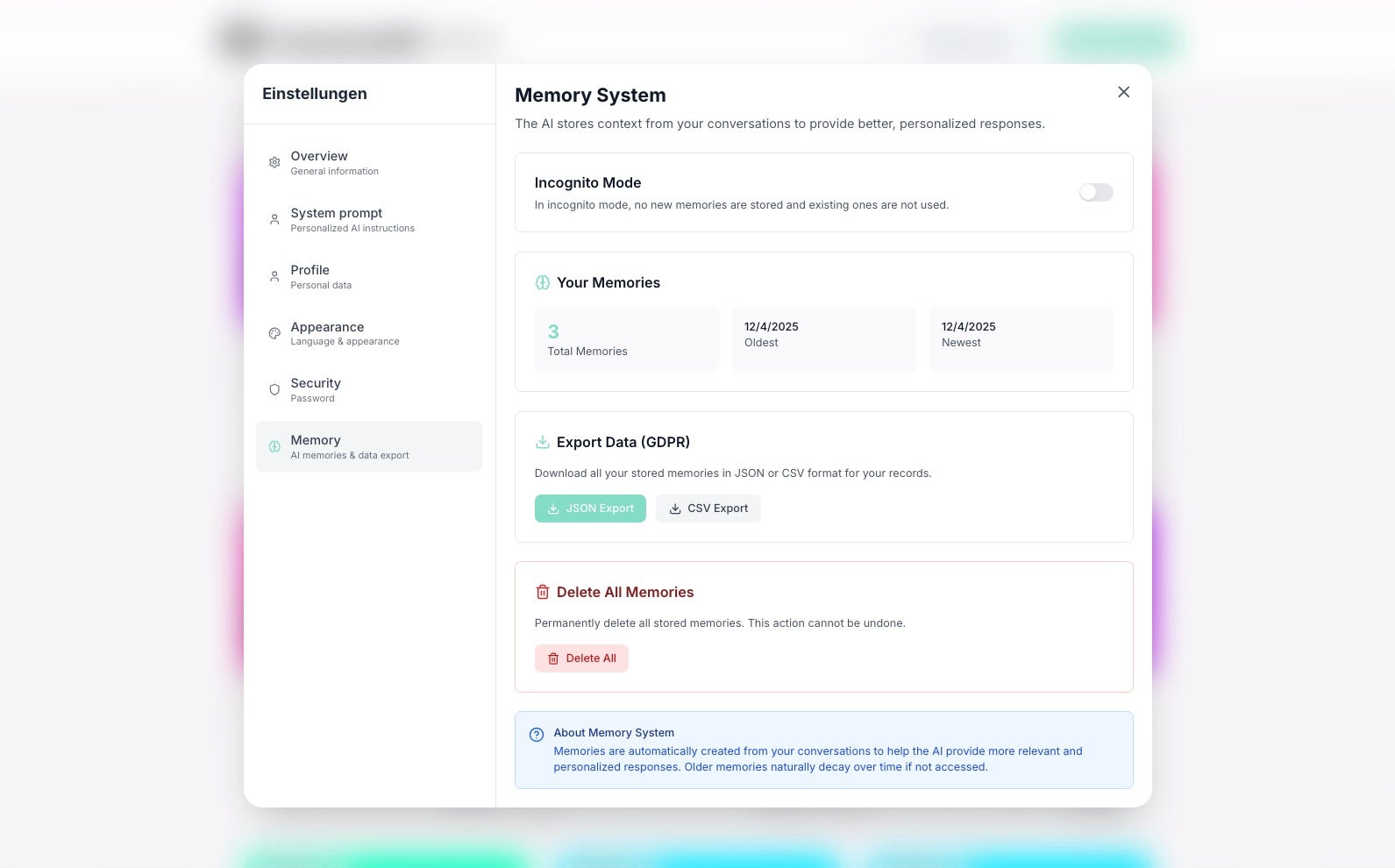Open the Overview settings section
The image size is (1395, 868).
point(369,163)
